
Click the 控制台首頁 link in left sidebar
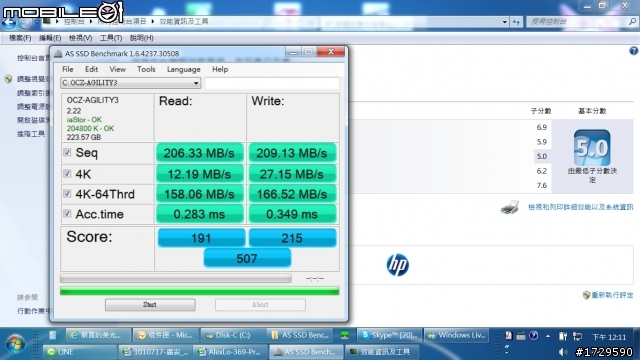click(33, 58)
